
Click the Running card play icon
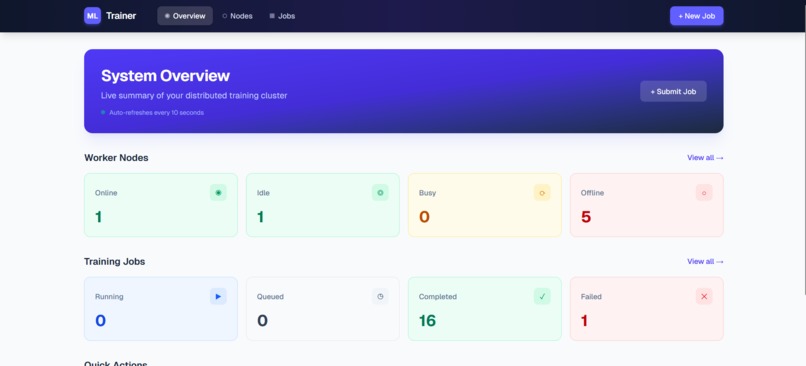coord(218,297)
